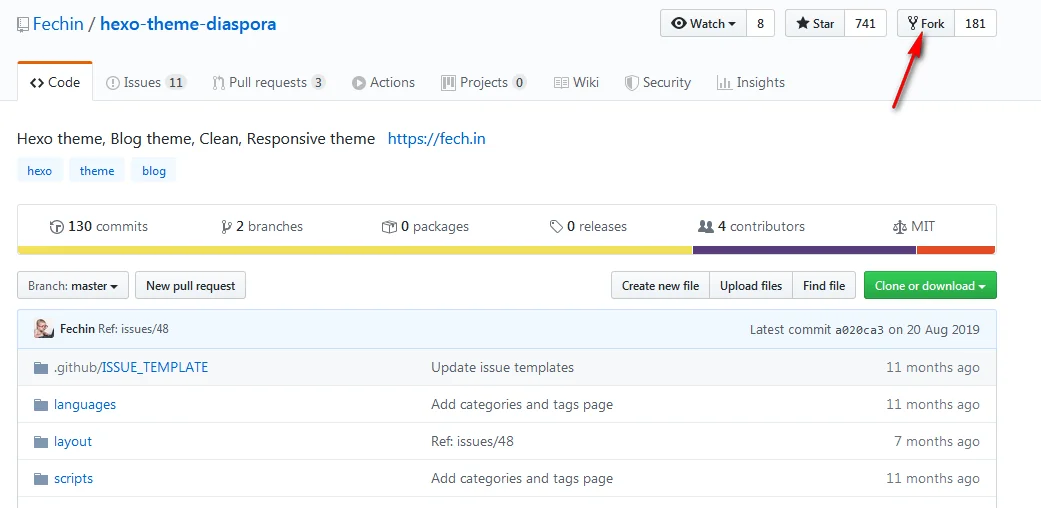
Task: Star this repository
Action: pos(815,23)
